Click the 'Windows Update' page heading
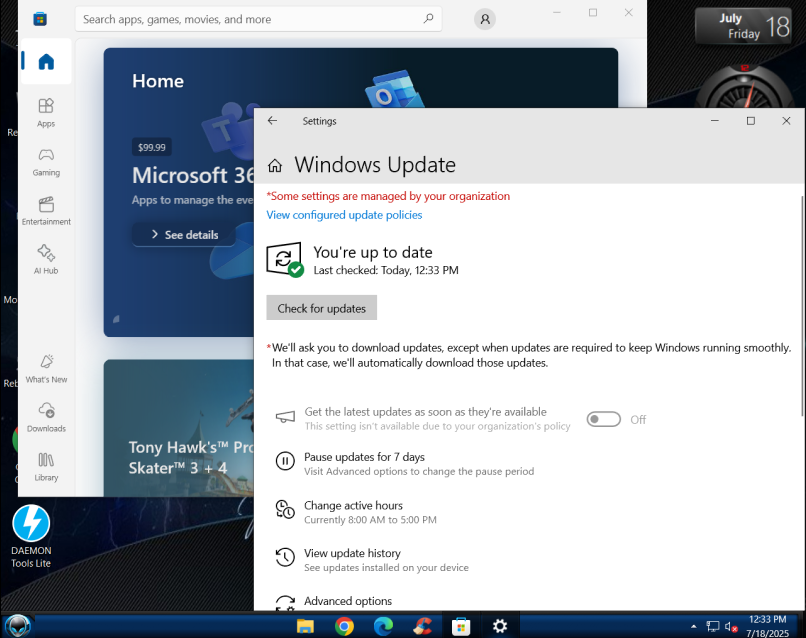This screenshot has height=638, width=806. (x=375, y=165)
